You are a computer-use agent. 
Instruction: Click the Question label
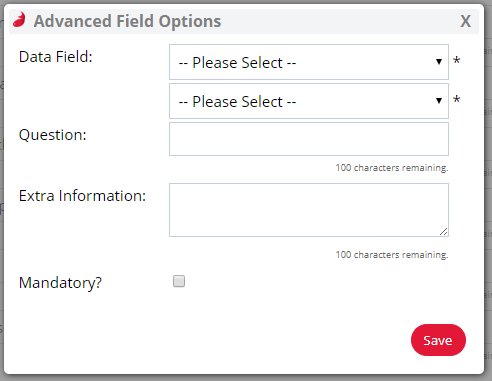click(x=53, y=135)
